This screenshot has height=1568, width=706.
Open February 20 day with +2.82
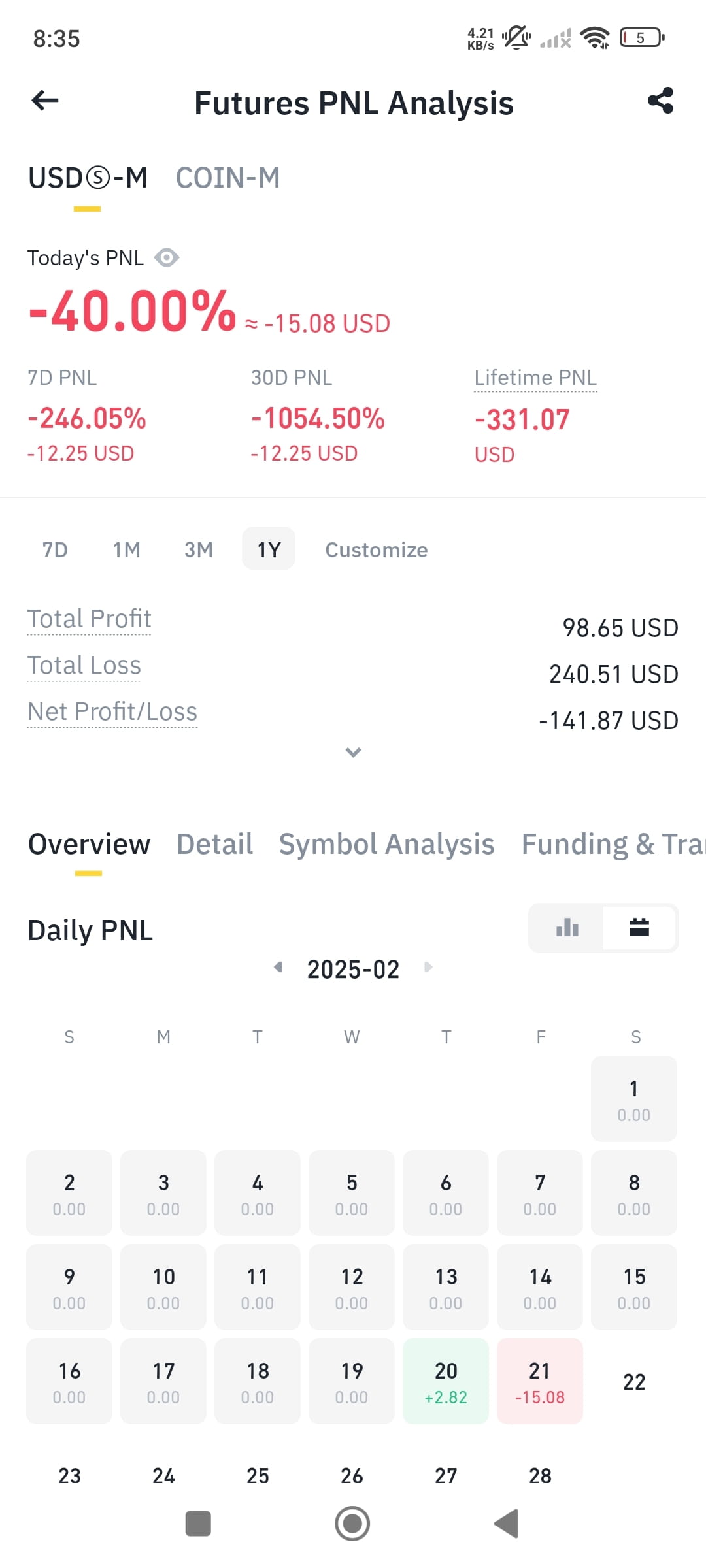click(446, 1380)
